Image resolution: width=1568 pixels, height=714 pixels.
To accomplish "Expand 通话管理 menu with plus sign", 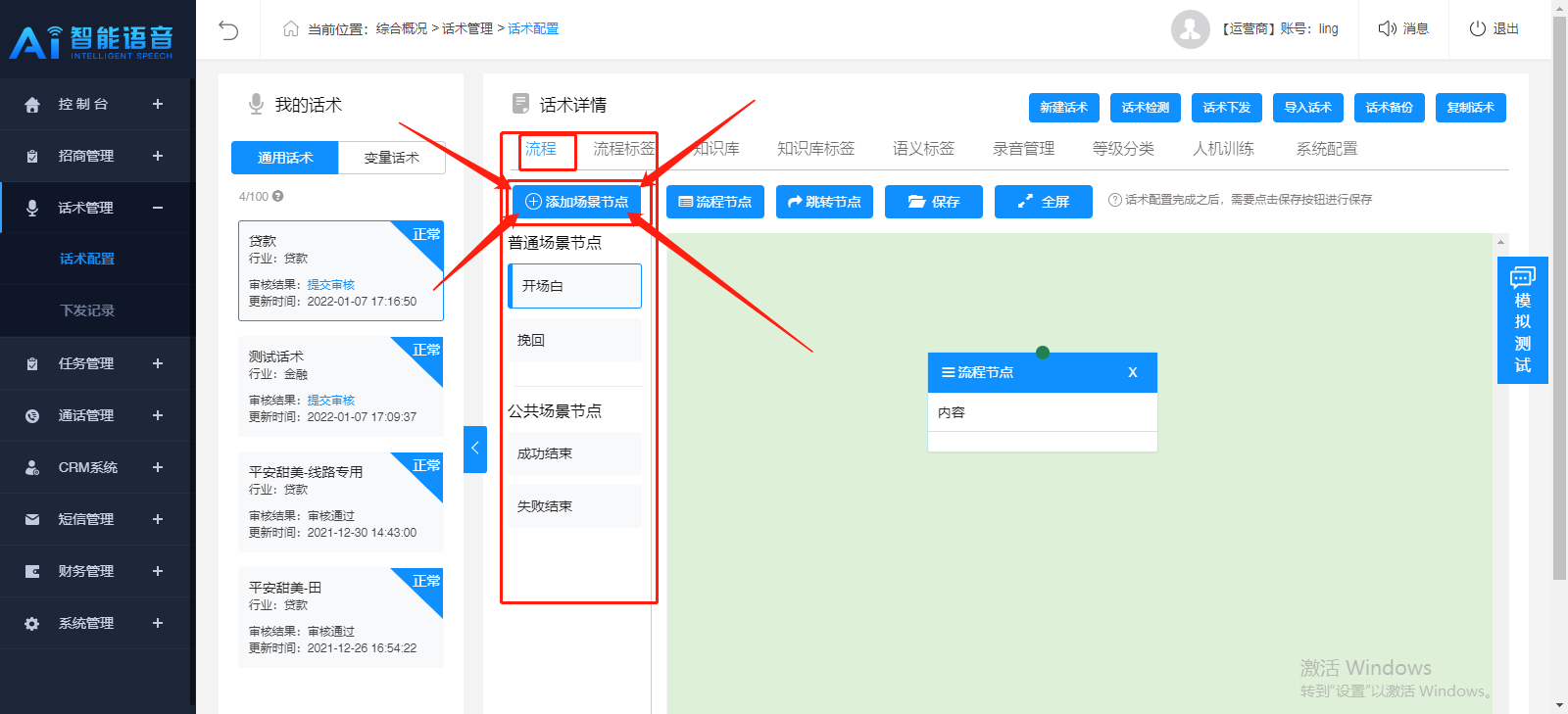I will pyautogui.click(x=158, y=415).
